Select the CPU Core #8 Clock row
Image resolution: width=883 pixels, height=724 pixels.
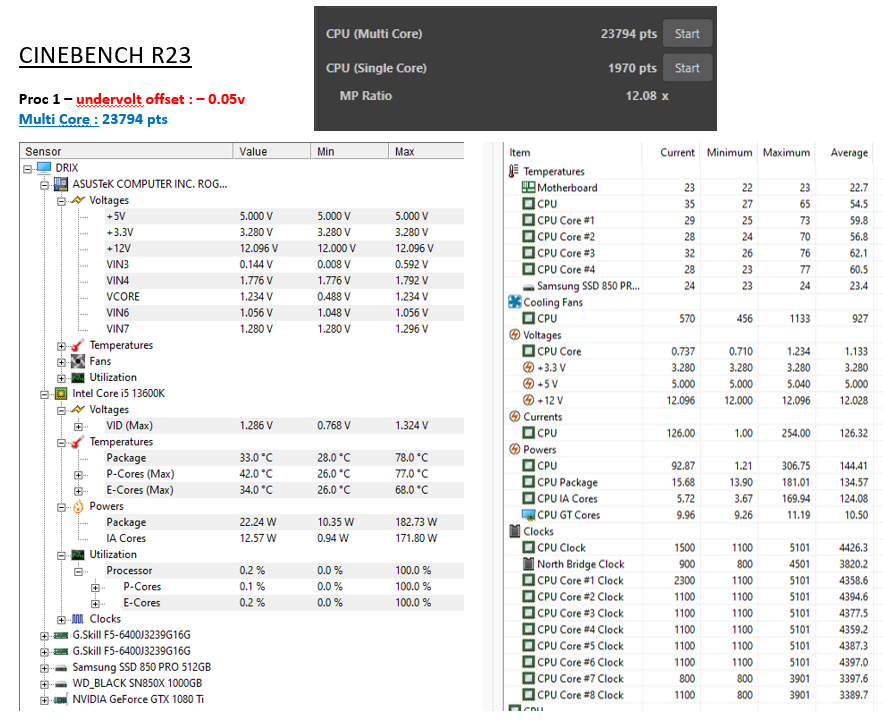(x=688, y=695)
